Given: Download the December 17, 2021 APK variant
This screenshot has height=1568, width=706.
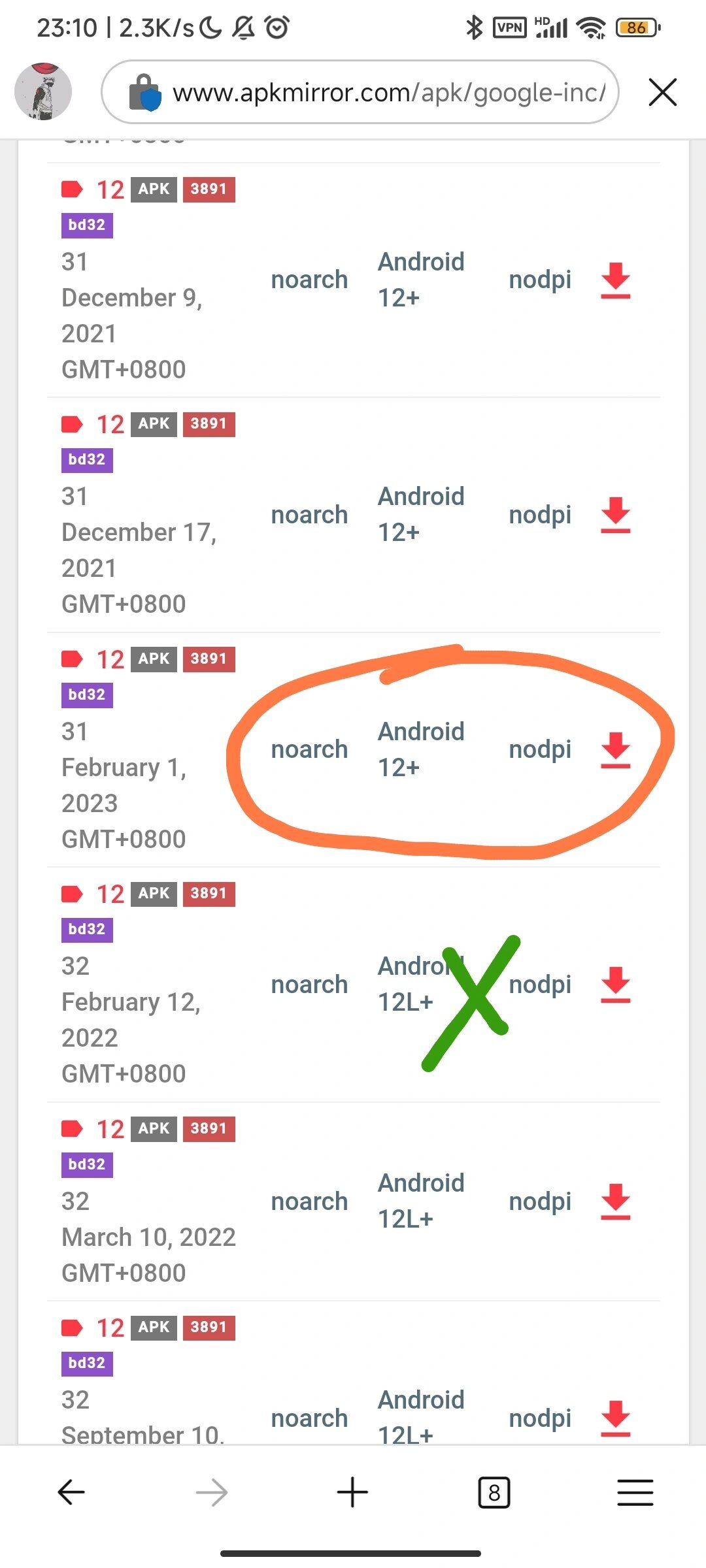Looking at the screenshot, I should tap(615, 515).
